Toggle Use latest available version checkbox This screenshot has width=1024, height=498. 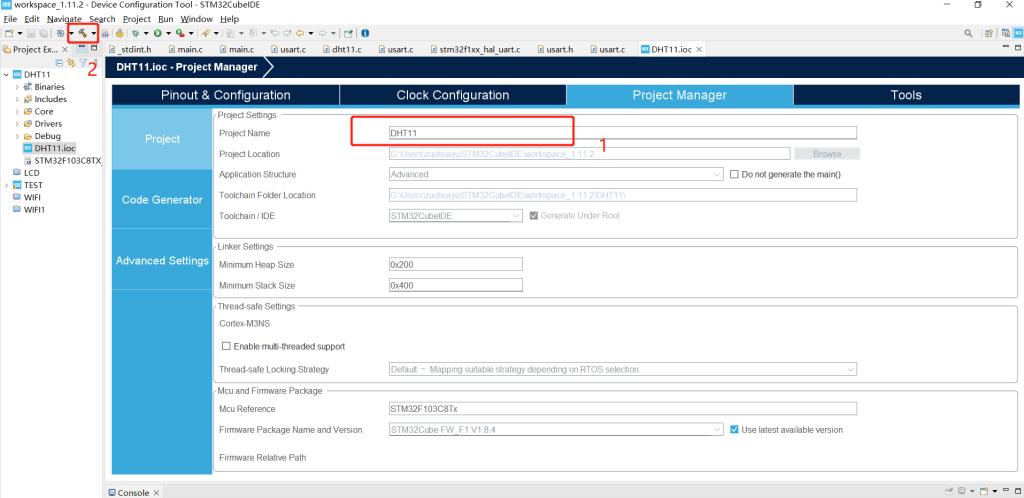click(734, 429)
